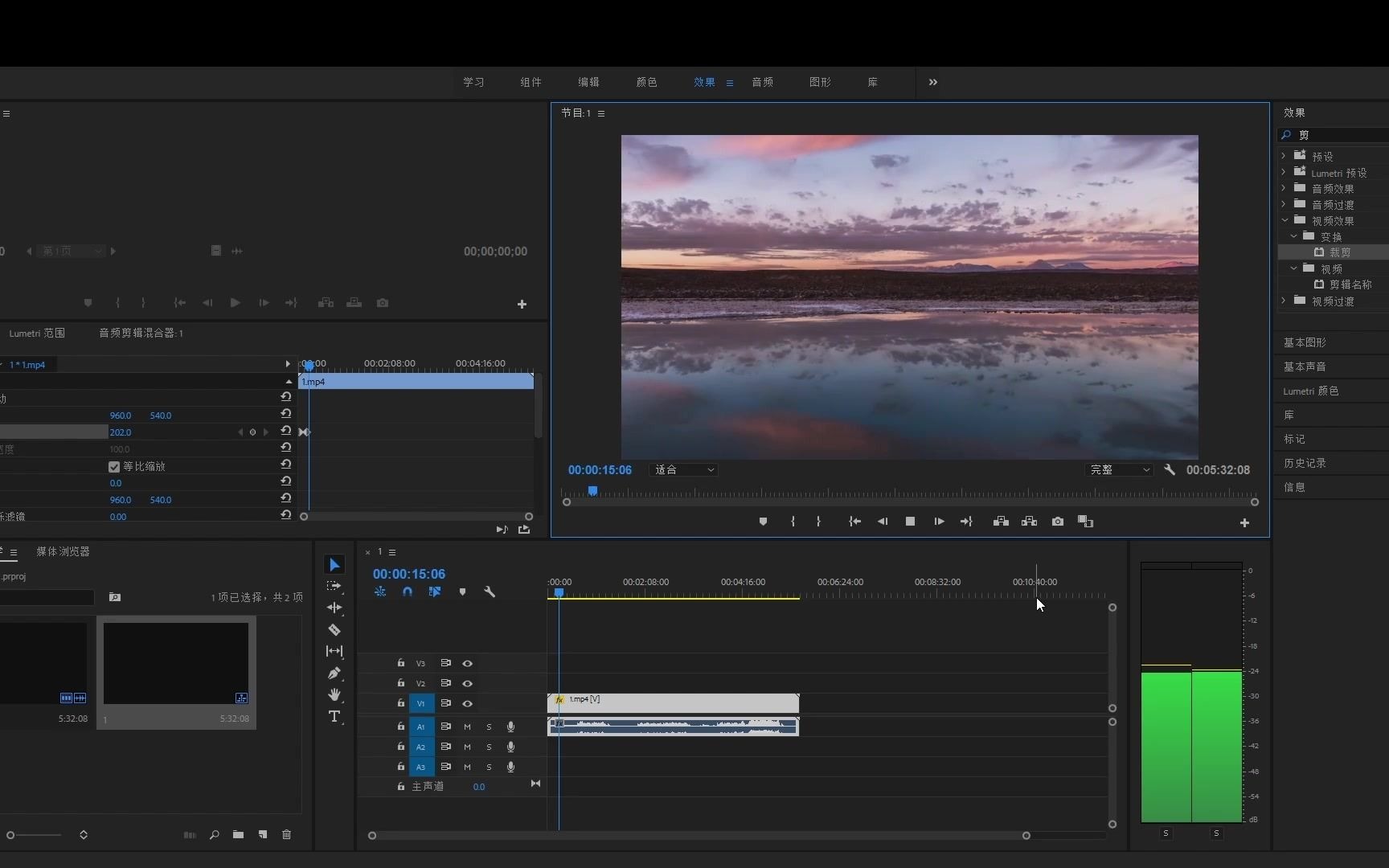1389x868 pixels.
Task: Open timeline wrench settings
Action: (x=490, y=592)
